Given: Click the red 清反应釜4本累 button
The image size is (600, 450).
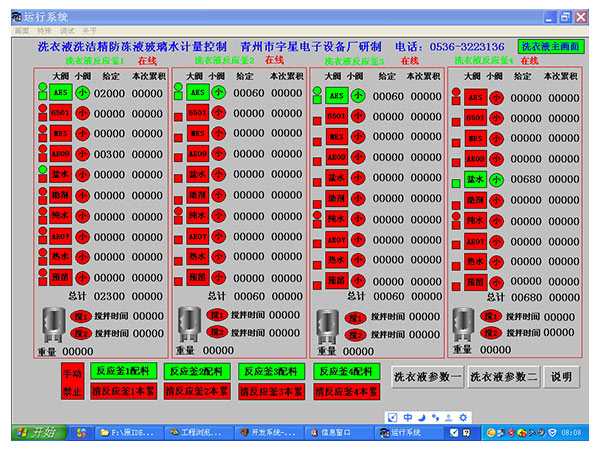Looking at the screenshot, I should tap(345, 390).
